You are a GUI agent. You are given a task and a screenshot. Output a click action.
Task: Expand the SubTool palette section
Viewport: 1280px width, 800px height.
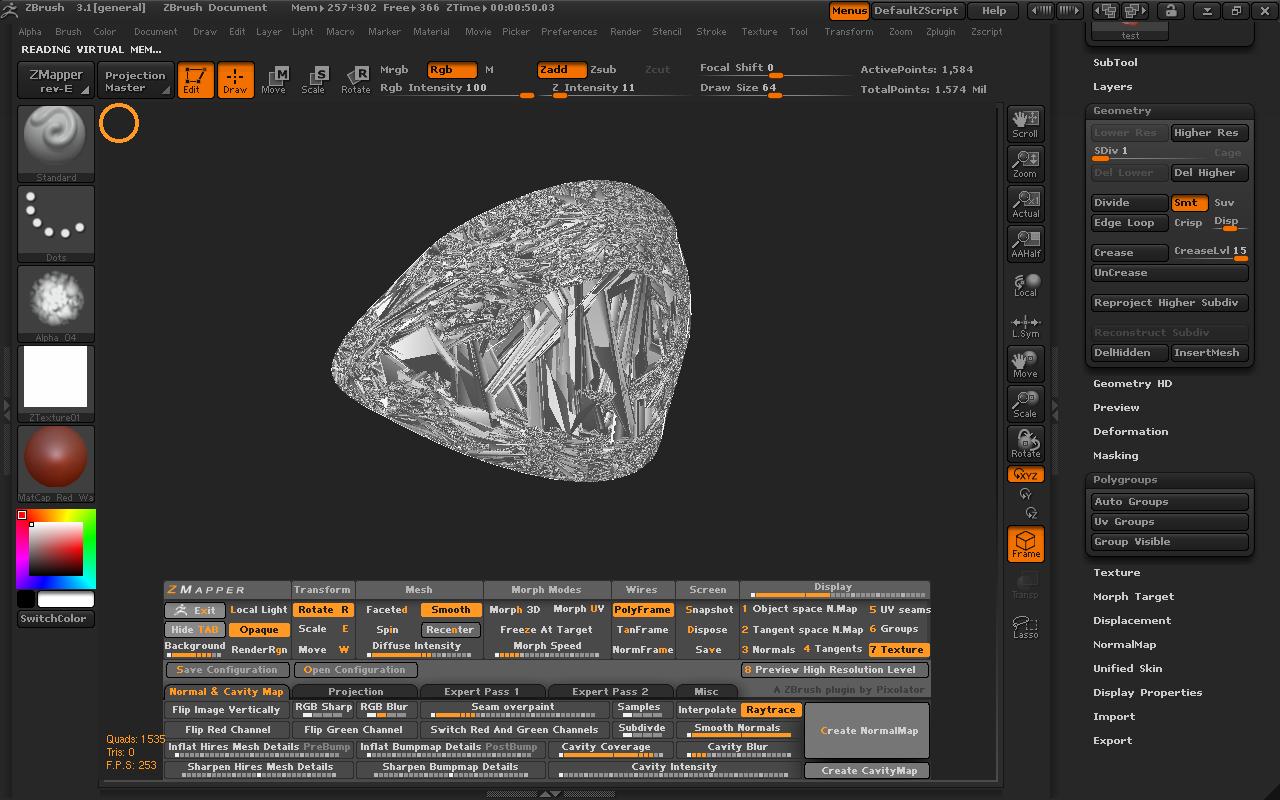(x=1115, y=62)
